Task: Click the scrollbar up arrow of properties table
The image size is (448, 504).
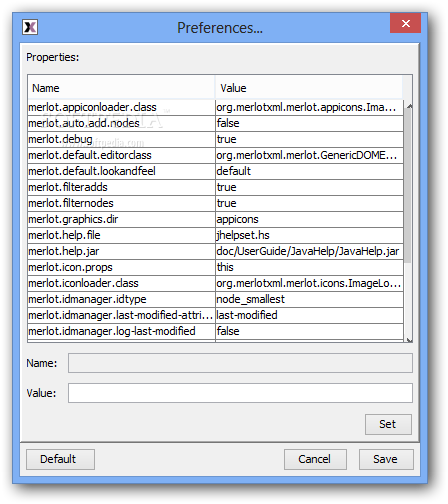Action: pos(409,106)
